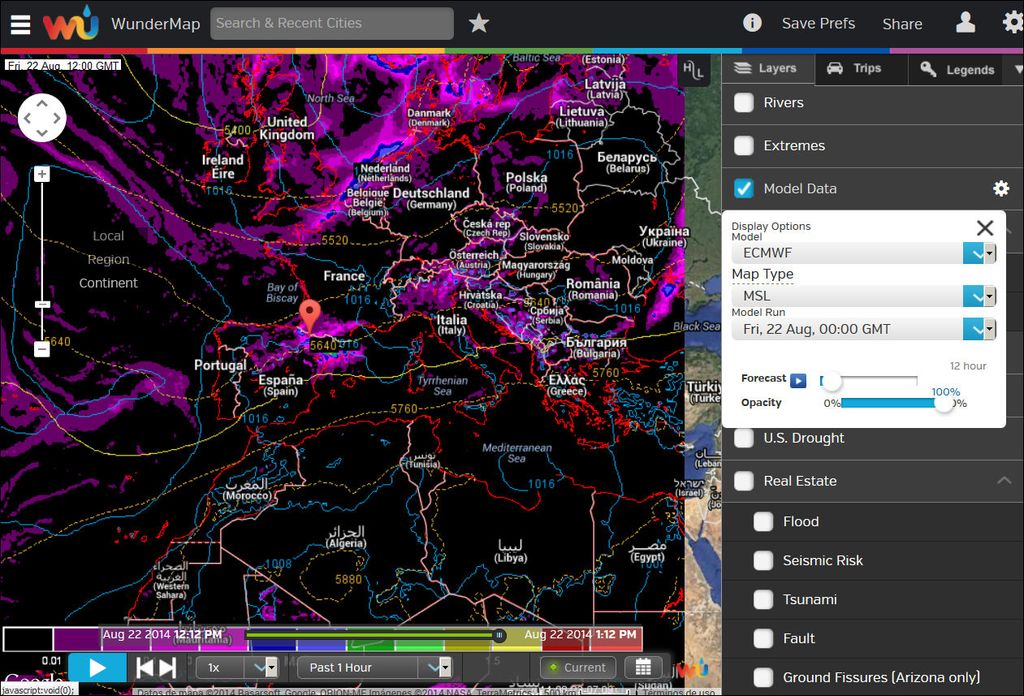Click the map zoom slider handle

(42, 305)
